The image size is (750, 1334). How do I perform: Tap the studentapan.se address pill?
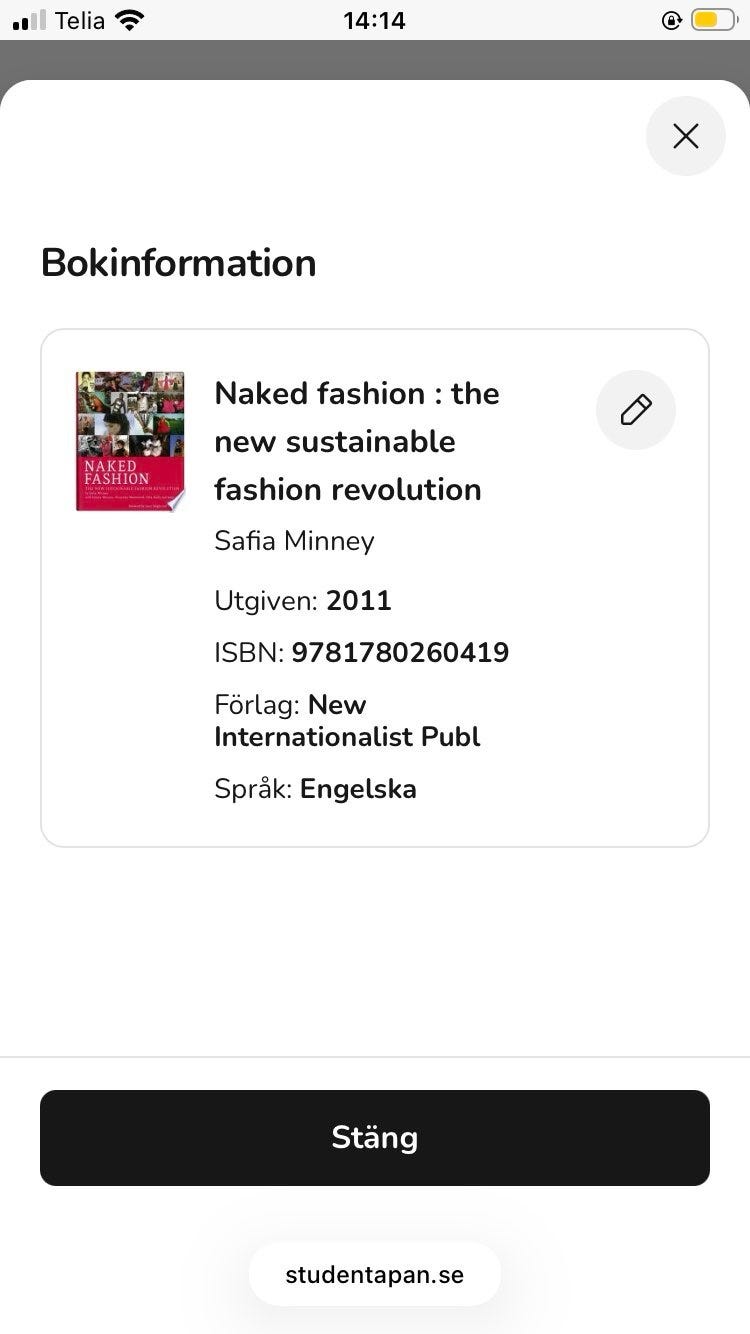[374, 1275]
